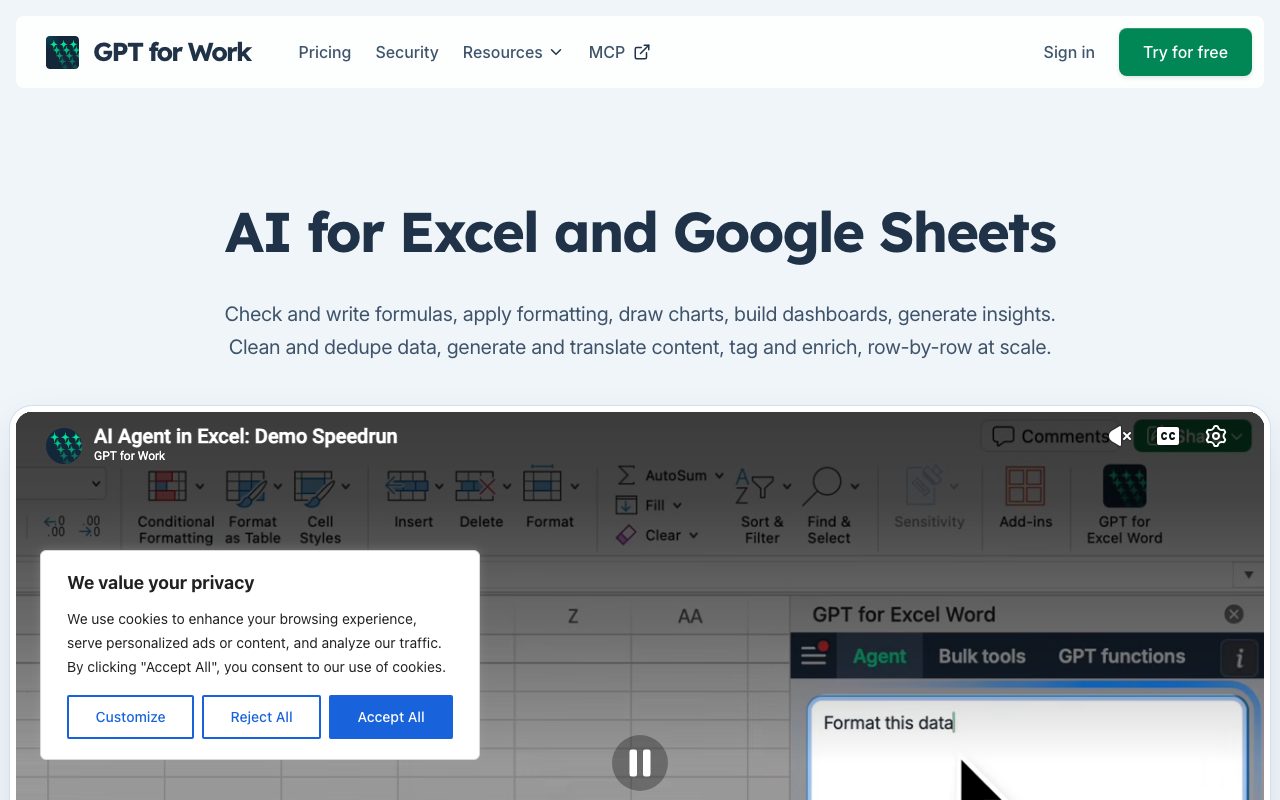Close the GPT for Excel Word pane
Image resolution: width=1280 pixels, height=800 pixels.
[1234, 614]
